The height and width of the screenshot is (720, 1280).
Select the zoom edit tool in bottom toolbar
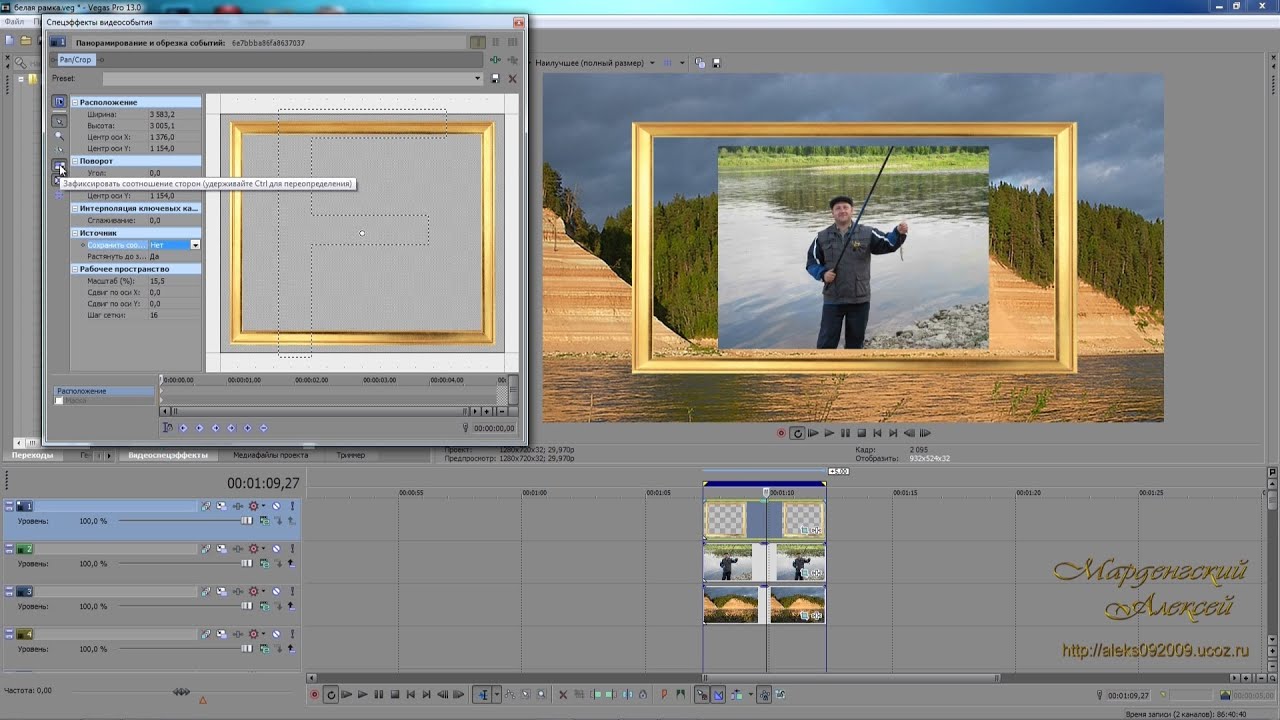click(x=542, y=695)
